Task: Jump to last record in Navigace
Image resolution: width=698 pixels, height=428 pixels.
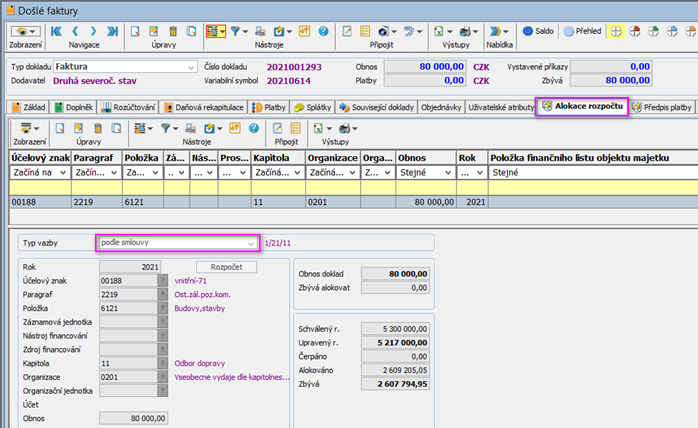Action: (x=113, y=31)
